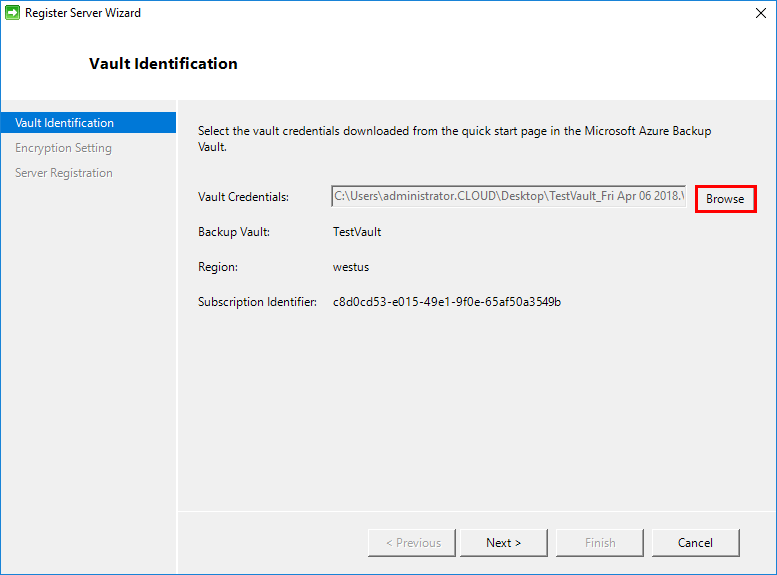Image resolution: width=777 pixels, height=575 pixels.
Task: Click the "Region:" label
Action: 220,267
